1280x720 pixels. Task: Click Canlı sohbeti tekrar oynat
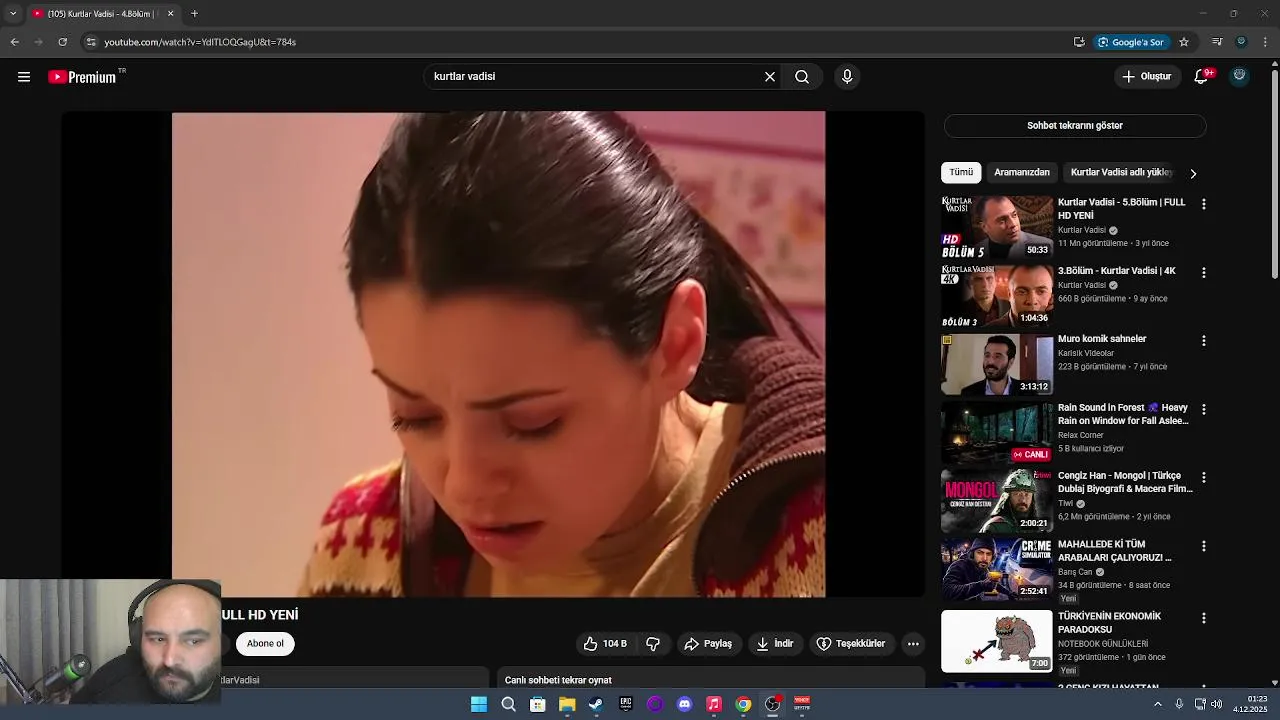point(558,680)
